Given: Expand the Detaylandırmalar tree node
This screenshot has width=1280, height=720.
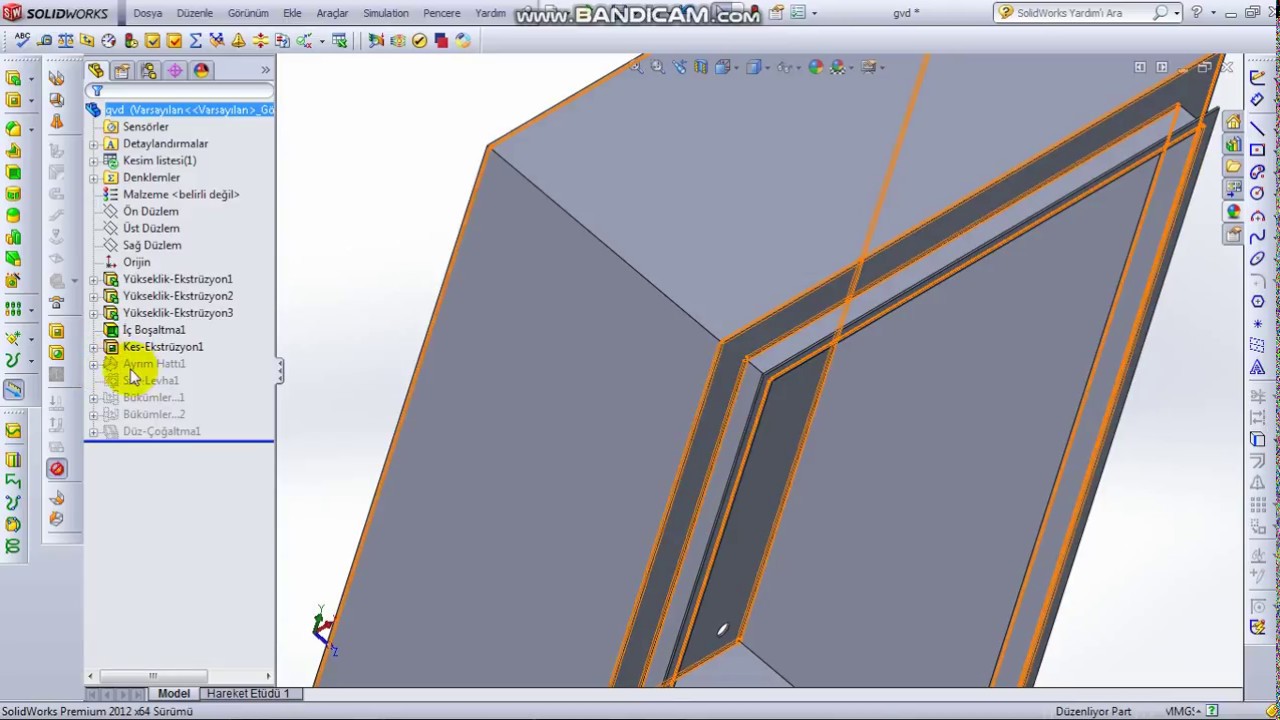Looking at the screenshot, I should click(94, 144).
